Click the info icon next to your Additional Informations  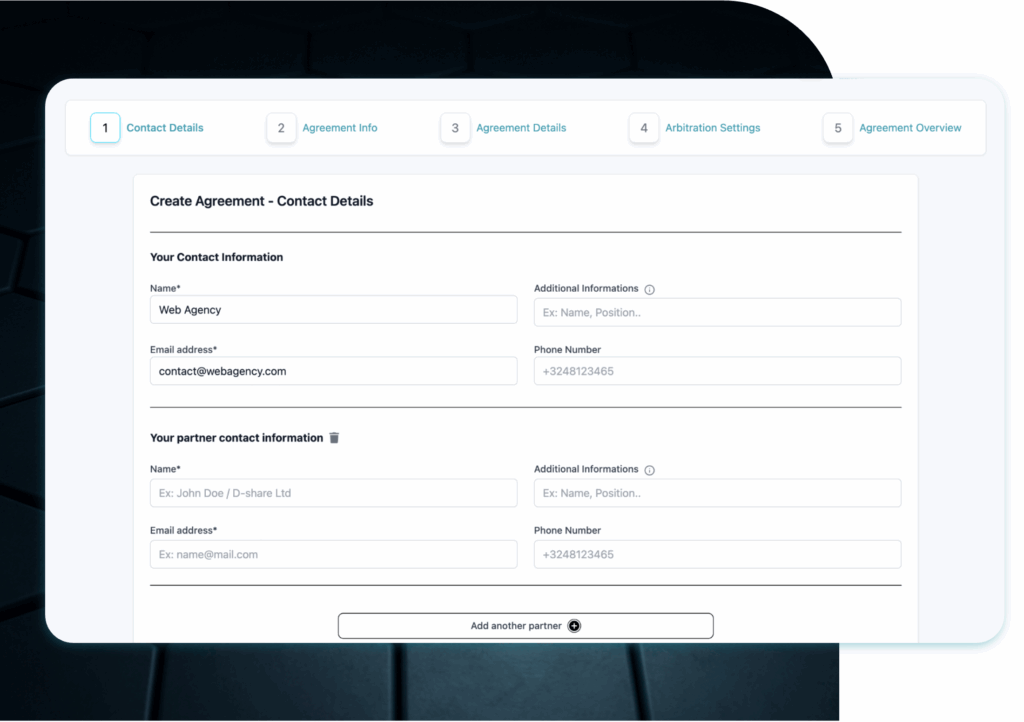649,290
